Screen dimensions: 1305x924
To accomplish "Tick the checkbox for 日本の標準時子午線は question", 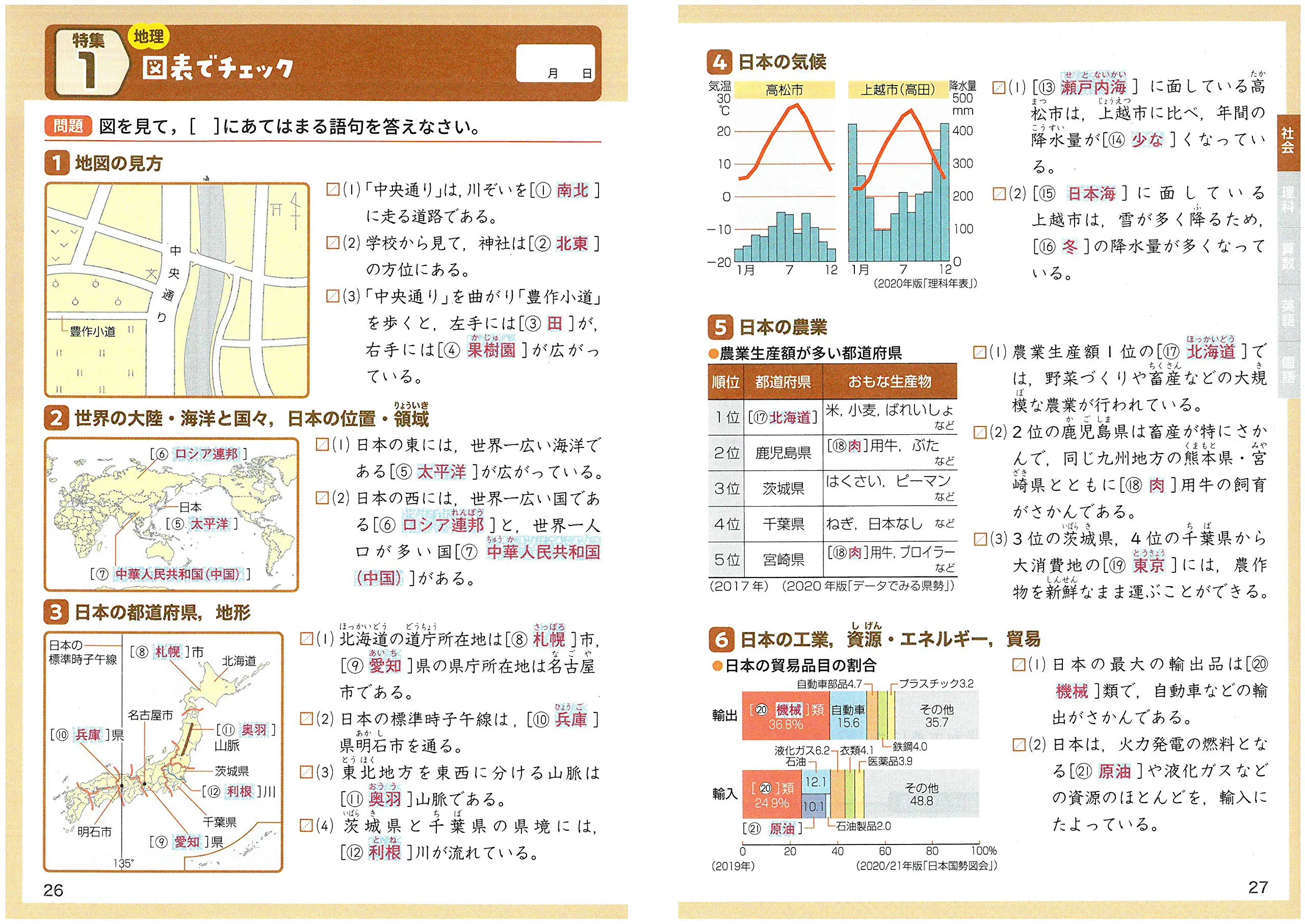I will 306,719.
